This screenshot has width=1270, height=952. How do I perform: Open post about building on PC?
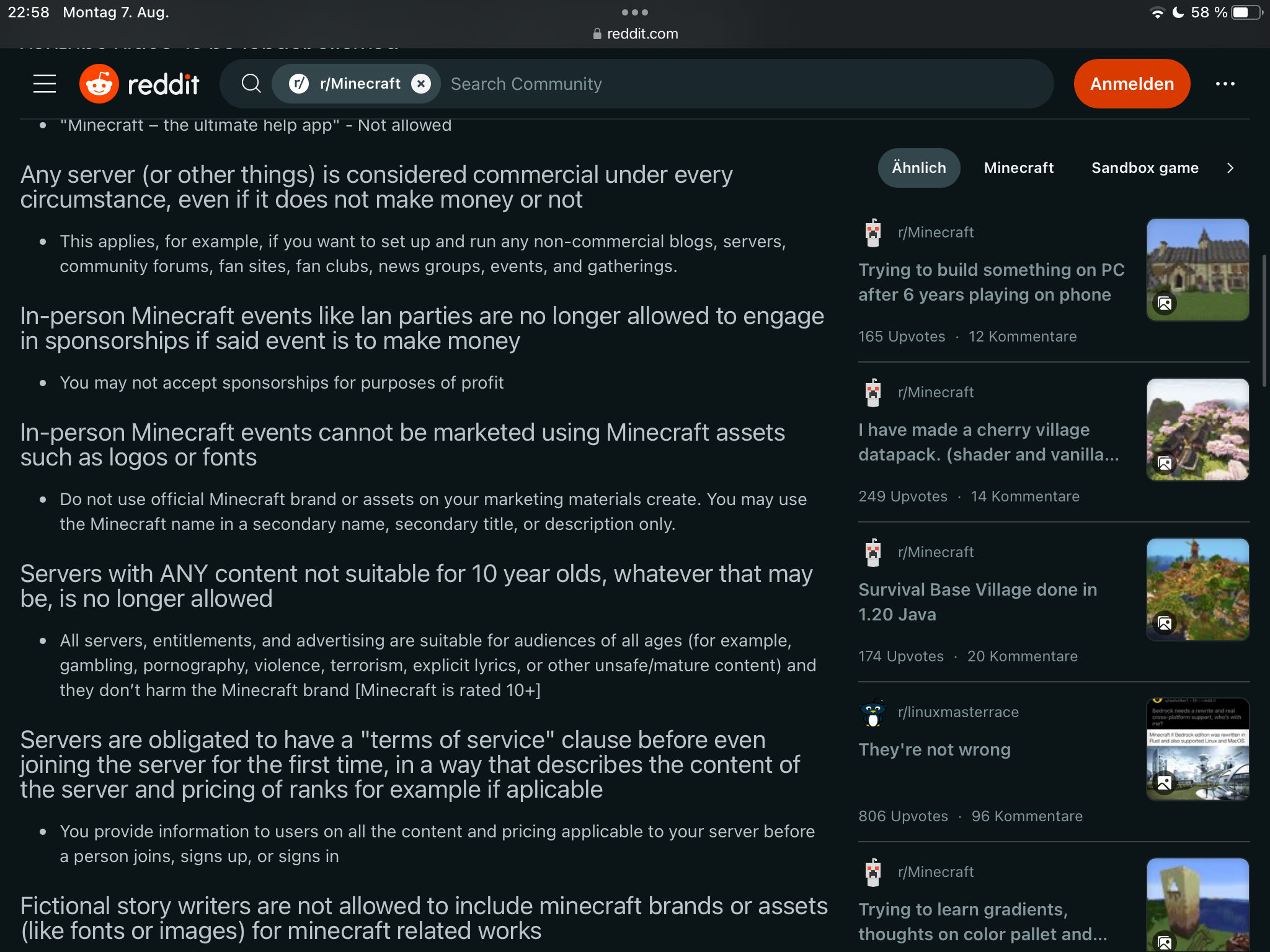coord(991,282)
